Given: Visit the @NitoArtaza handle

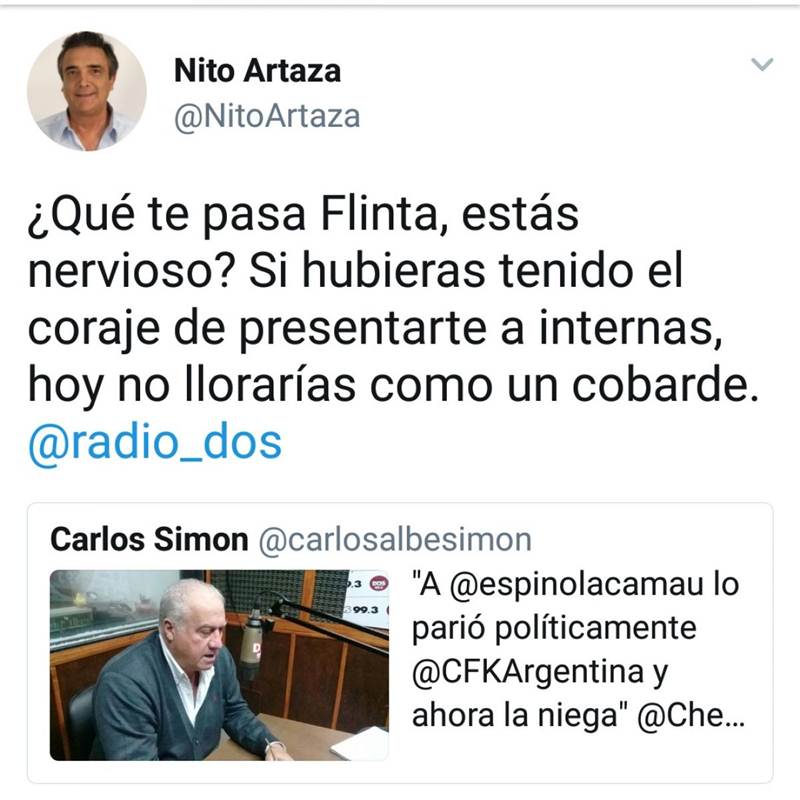Looking at the screenshot, I should (267, 117).
